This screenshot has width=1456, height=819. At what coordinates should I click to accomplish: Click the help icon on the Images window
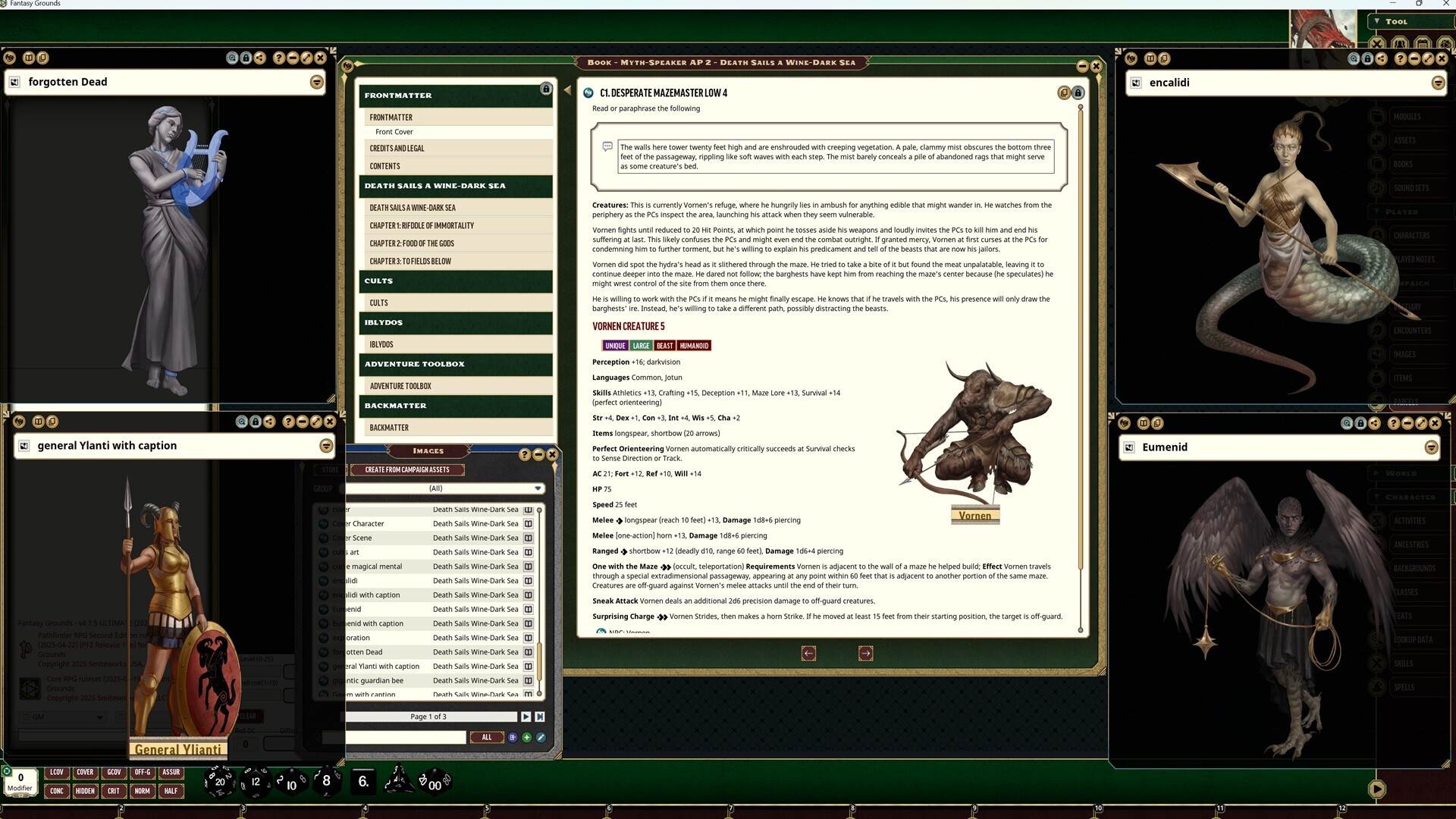pos(524,454)
